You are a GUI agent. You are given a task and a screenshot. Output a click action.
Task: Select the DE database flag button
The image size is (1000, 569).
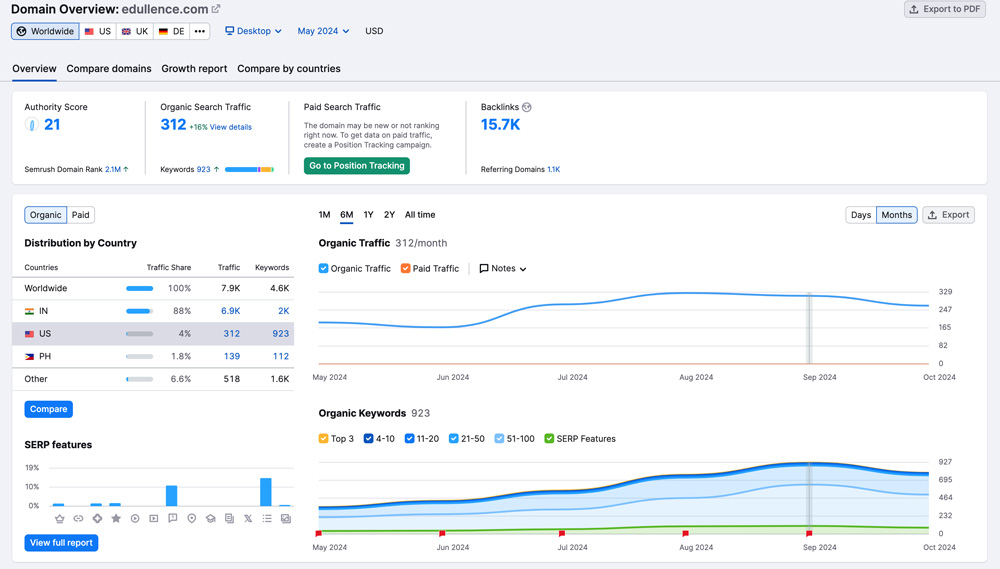click(x=172, y=31)
